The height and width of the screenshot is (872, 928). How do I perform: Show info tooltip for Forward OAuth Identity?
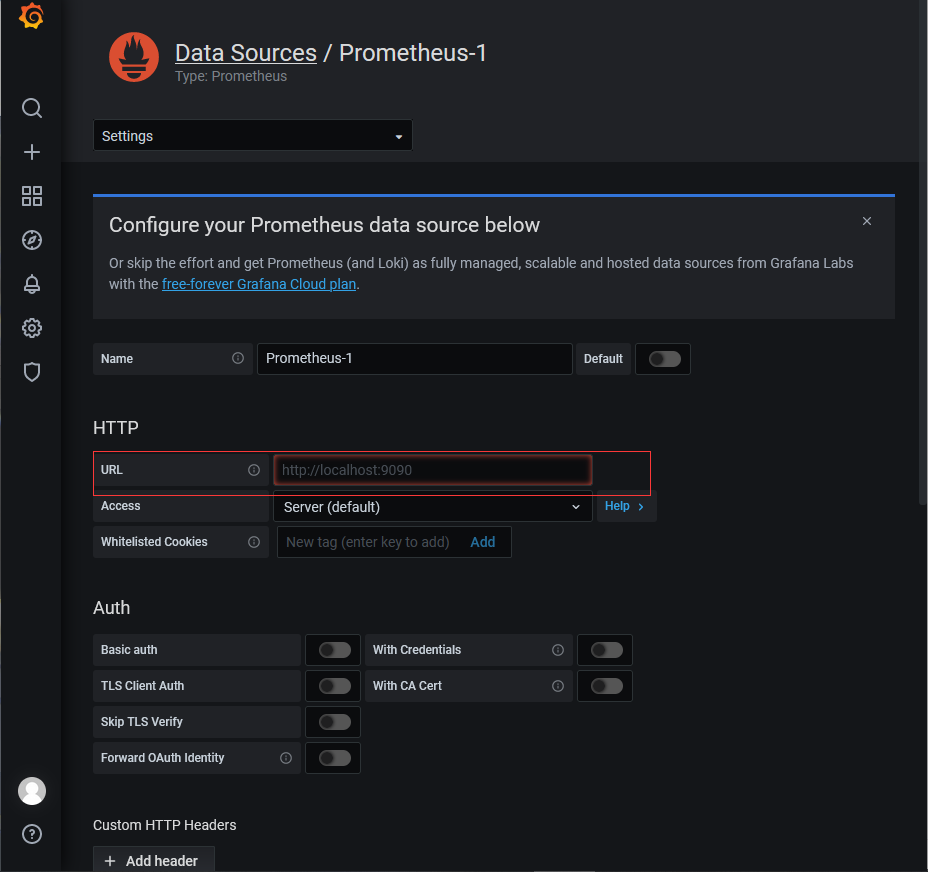click(286, 758)
